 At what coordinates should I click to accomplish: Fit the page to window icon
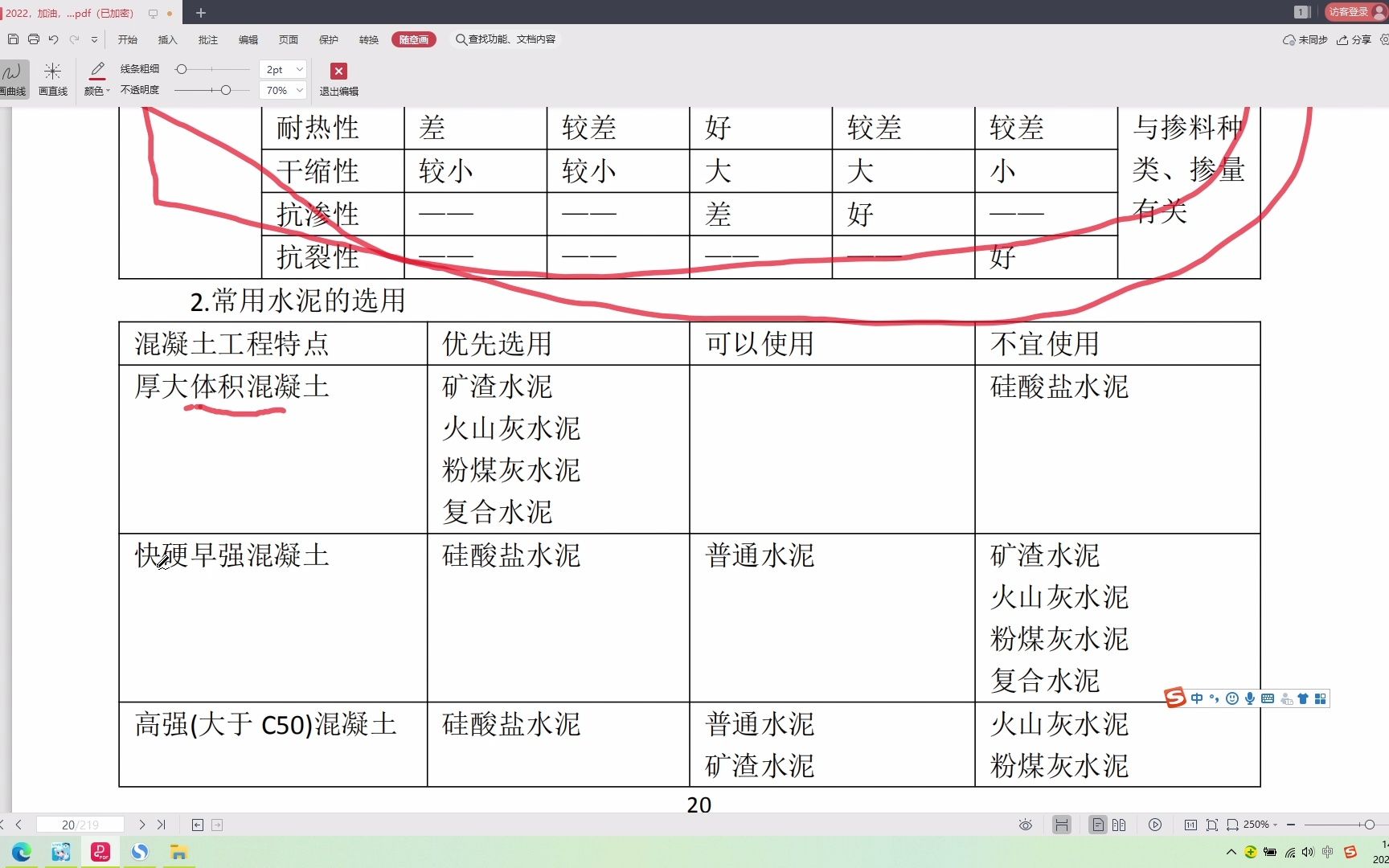(x=1212, y=825)
